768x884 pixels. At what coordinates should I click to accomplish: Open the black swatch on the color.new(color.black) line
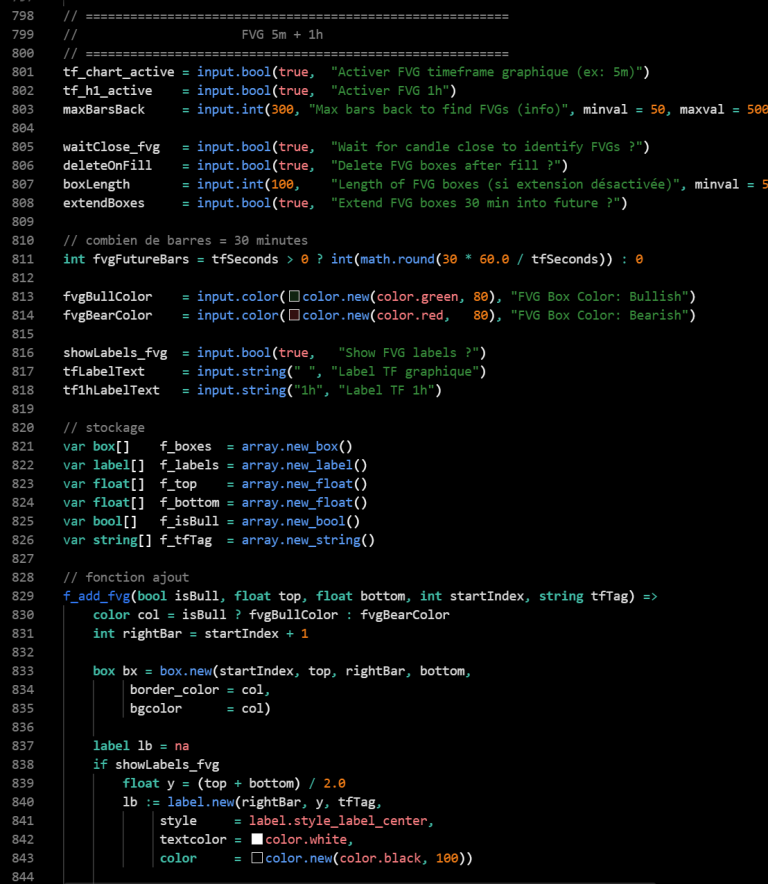coord(257,858)
